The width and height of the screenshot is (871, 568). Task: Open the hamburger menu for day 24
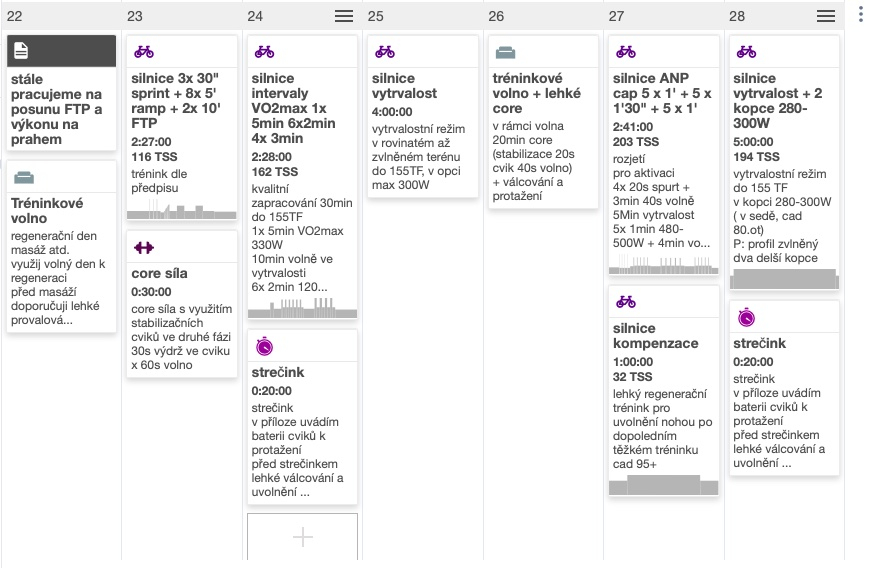click(x=344, y=16)
